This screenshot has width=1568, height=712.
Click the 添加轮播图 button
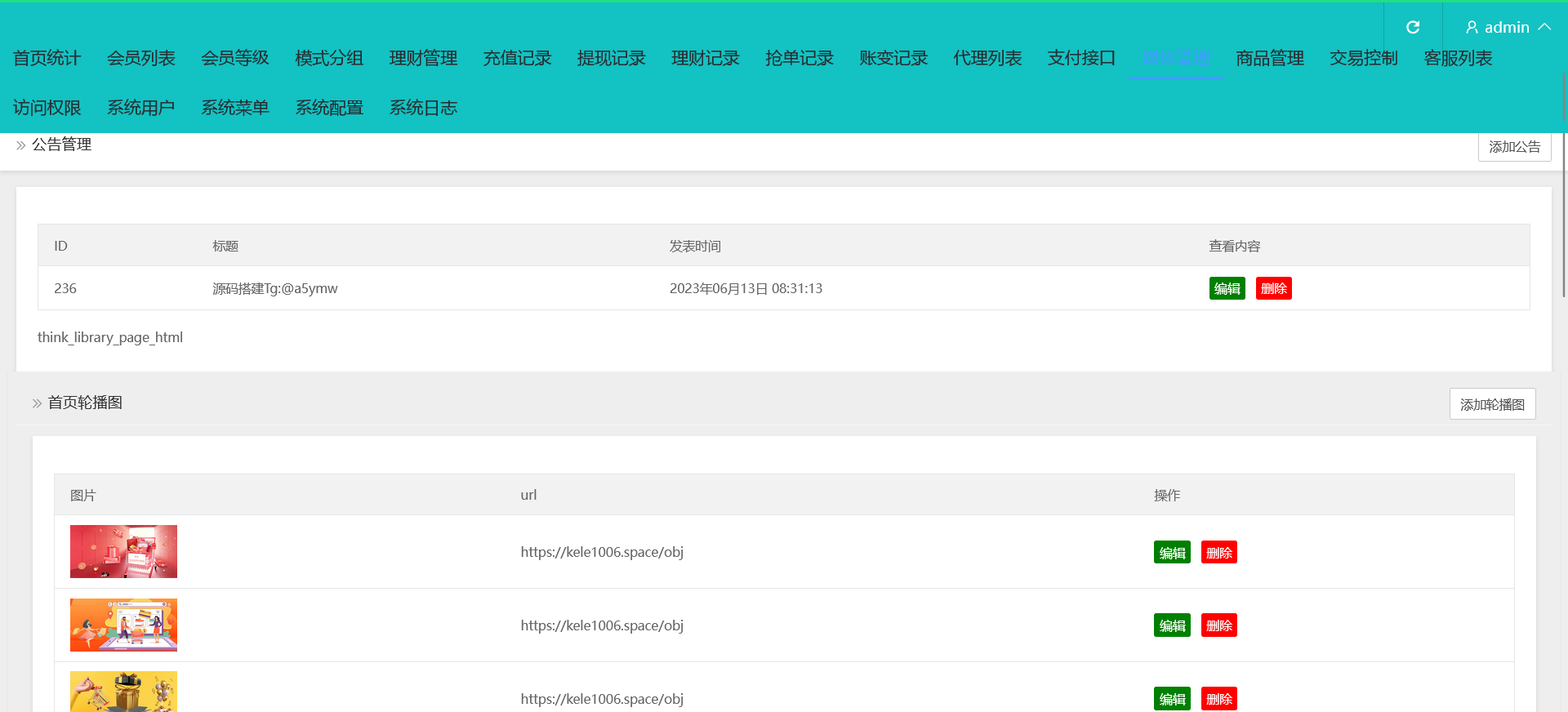tap(1492, 404)
